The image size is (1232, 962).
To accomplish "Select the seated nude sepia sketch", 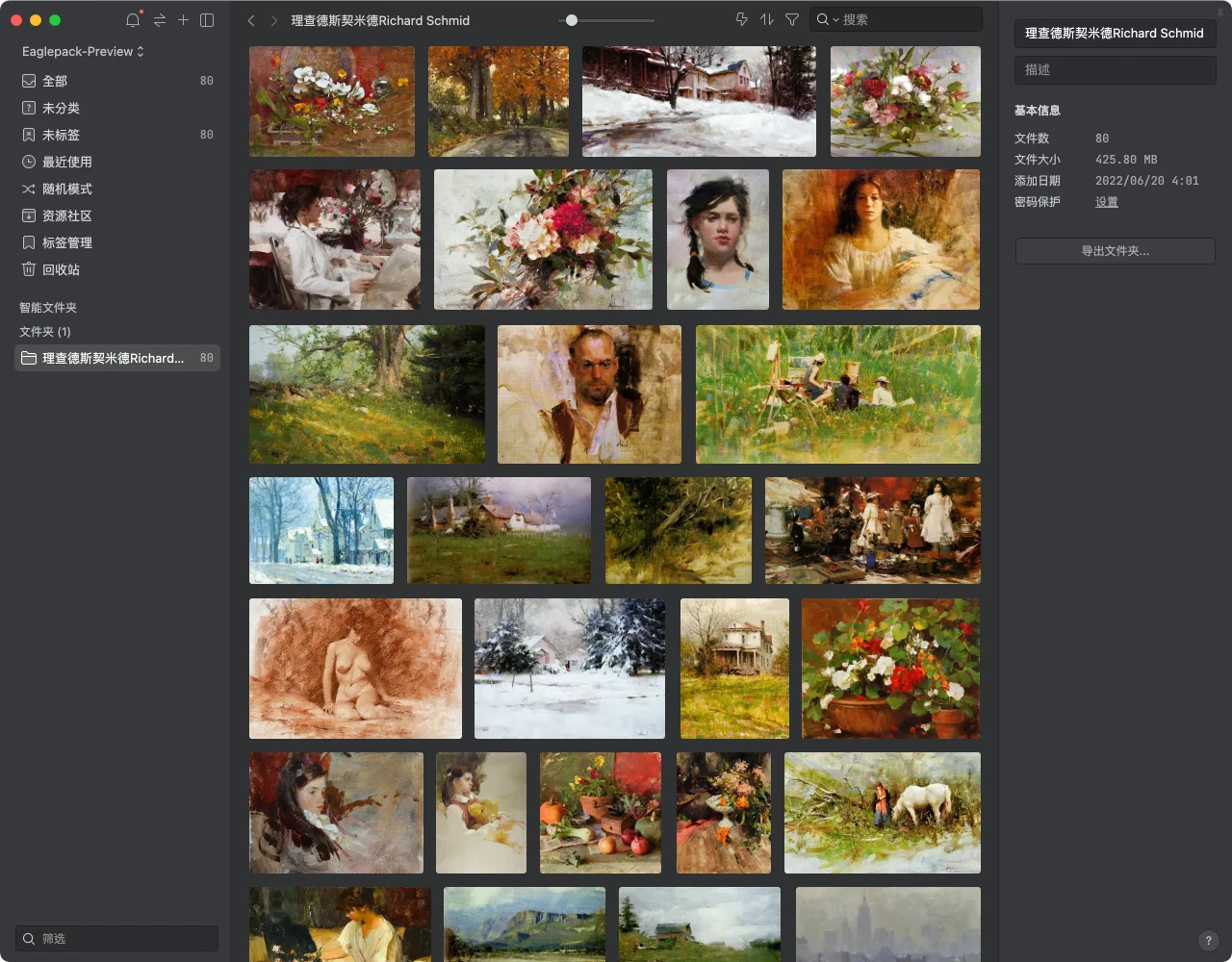I will point(355,669).
